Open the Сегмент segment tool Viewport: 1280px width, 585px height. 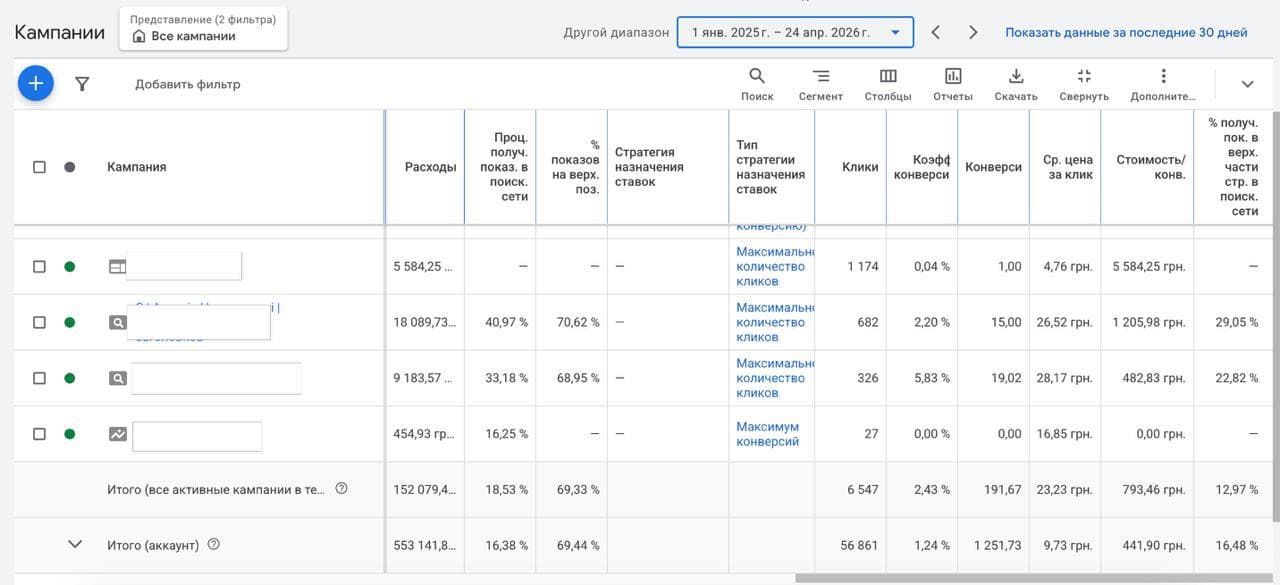(820, 84)
